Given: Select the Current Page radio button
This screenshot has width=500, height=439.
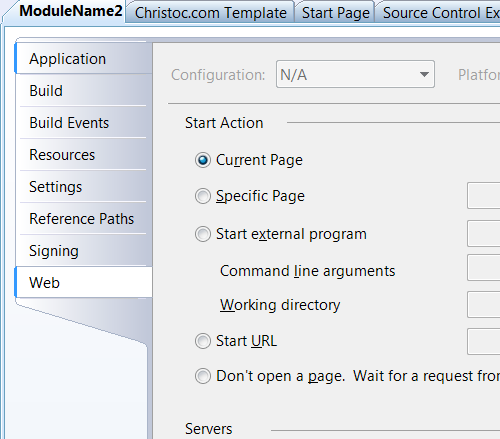Looking at the screenshot, I should pos(203,160).
